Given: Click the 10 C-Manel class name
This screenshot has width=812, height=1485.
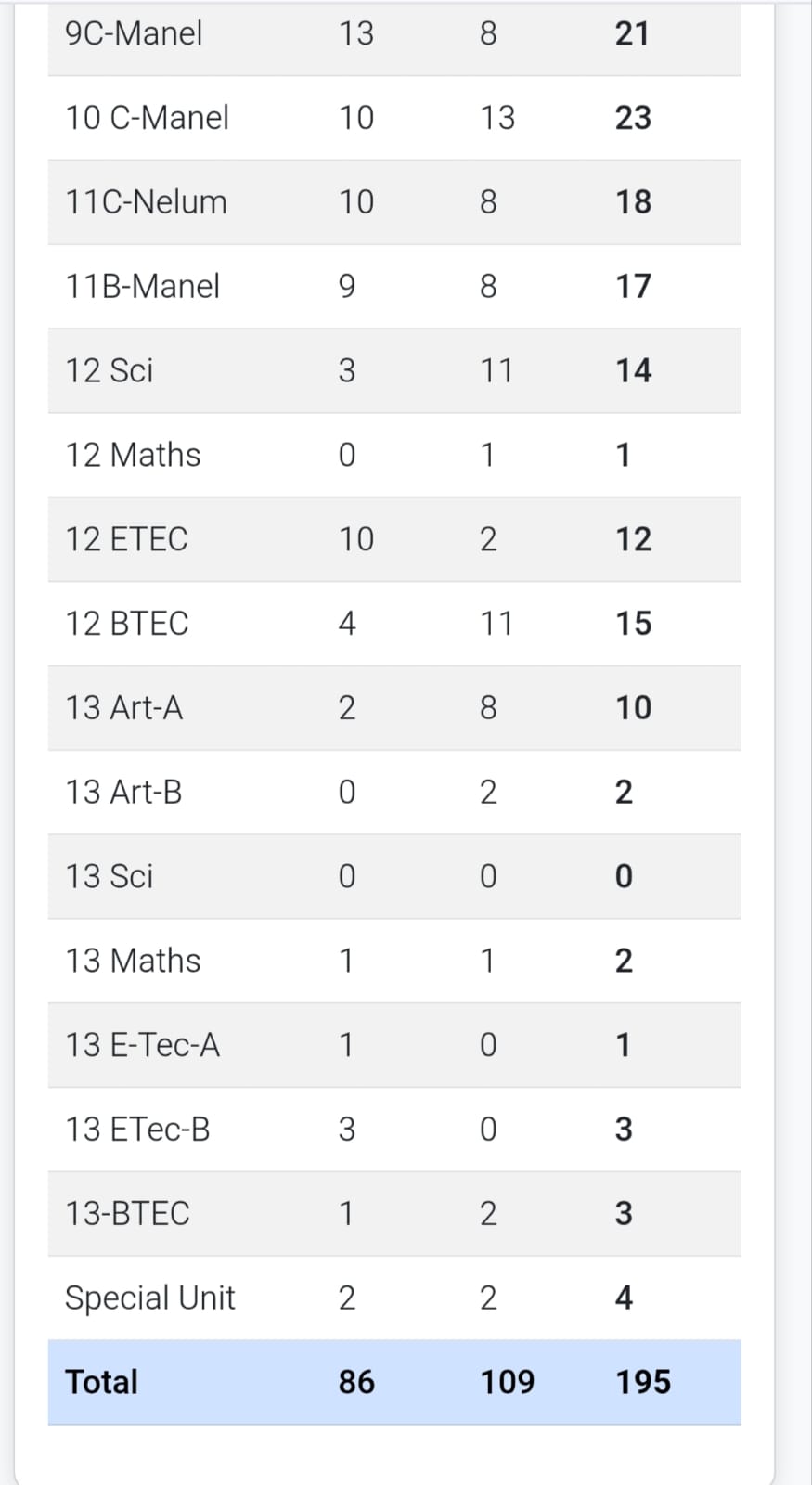Looking at the screenshot, I should (x=147, y=118).
